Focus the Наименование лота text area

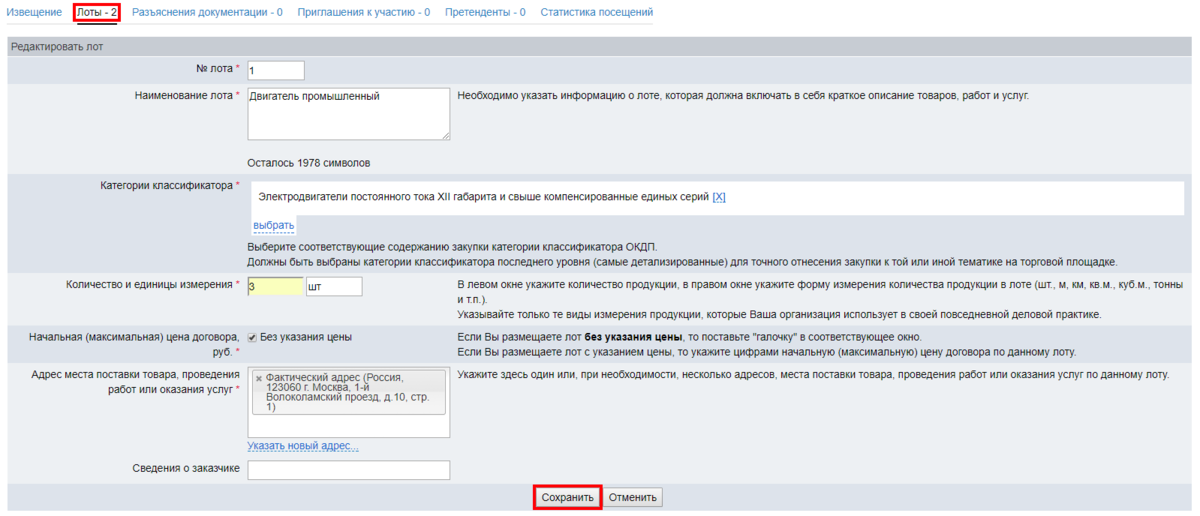[348, 113]
